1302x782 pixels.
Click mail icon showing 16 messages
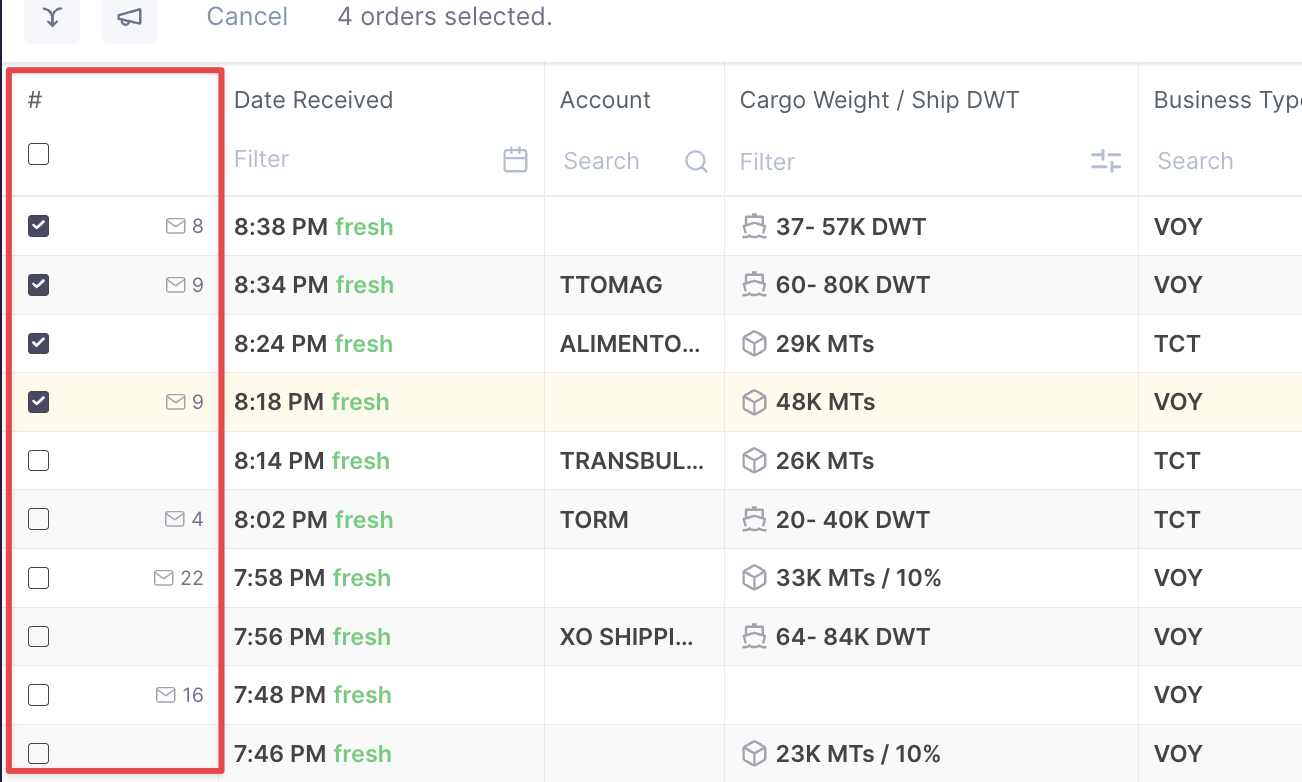(166, 695)
